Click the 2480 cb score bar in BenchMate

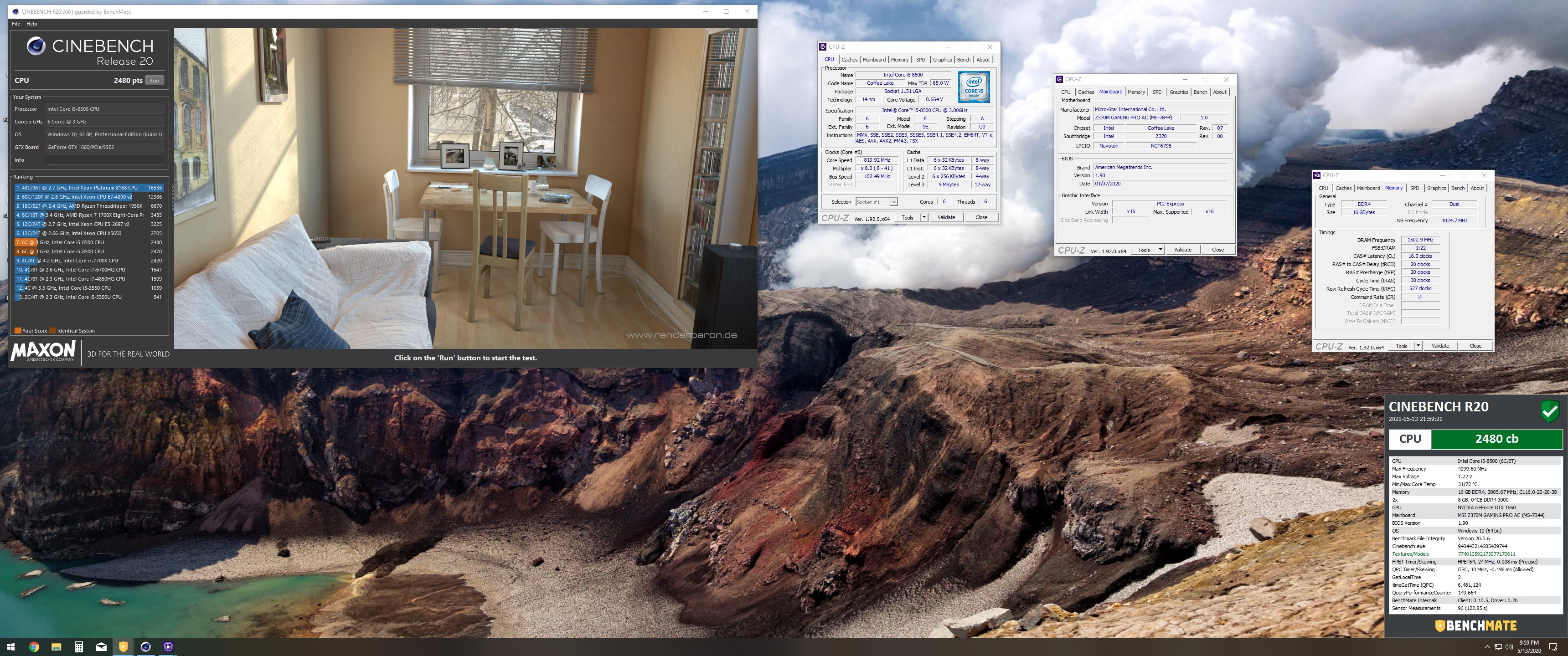(1497, 439)
